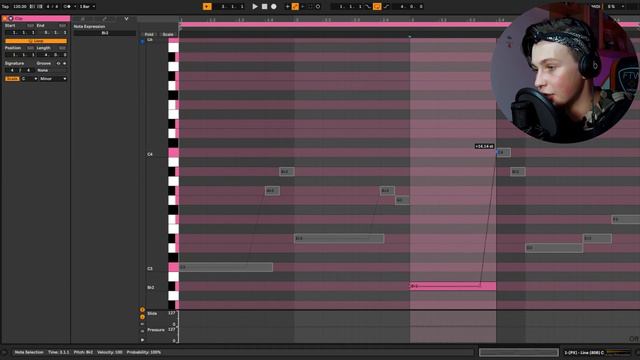Click the commit groove icon

pyautogui.click(x=64, y=63)
